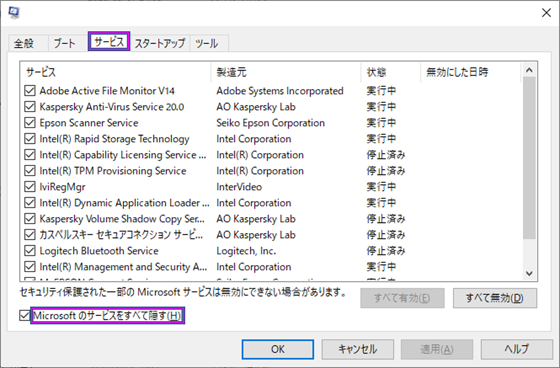This screenshot has width=560, height=368.
Task: Sort by 製造元 column header
Action: (286, 72)
